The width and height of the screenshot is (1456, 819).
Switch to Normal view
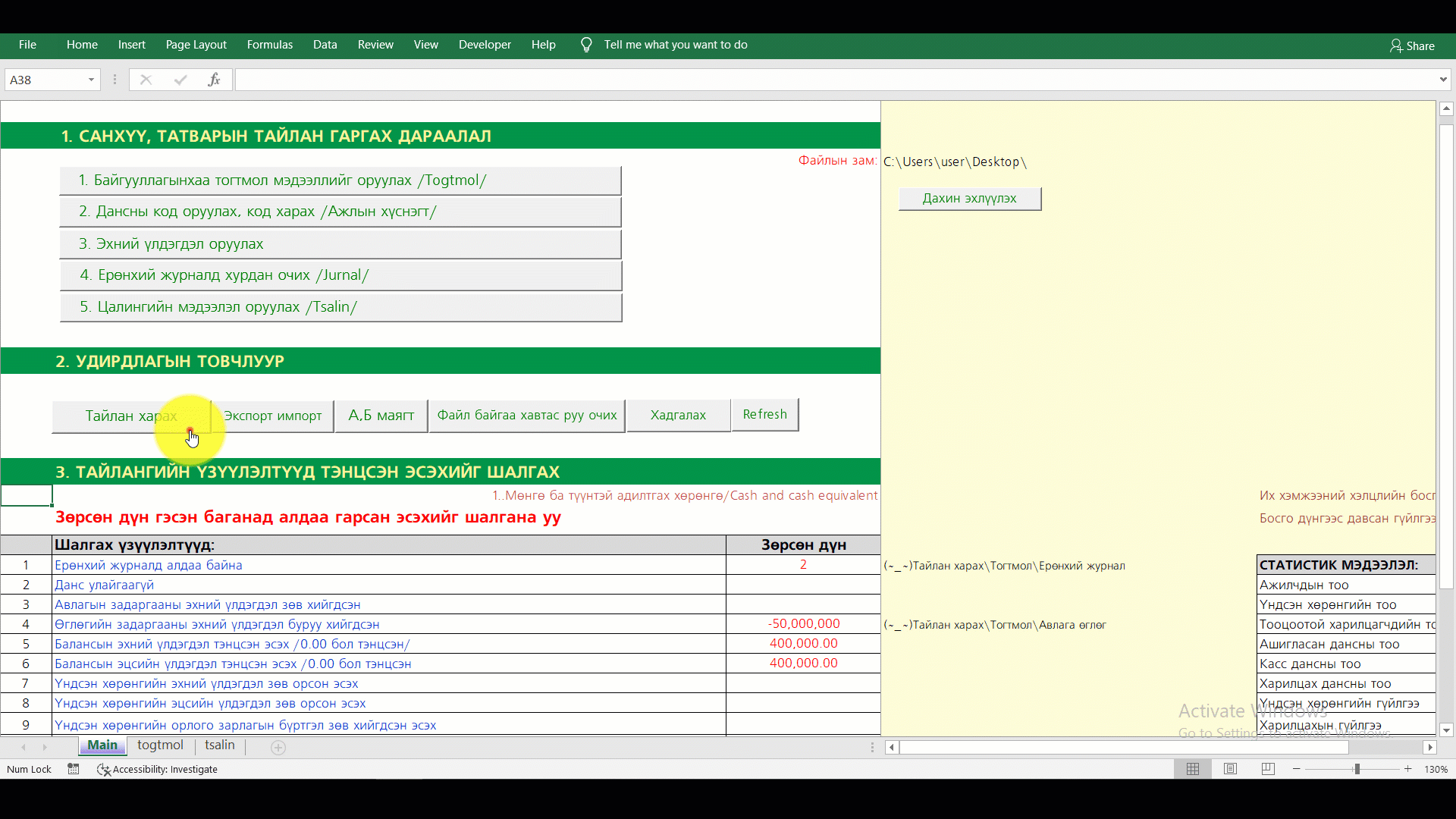[1193, 769]
